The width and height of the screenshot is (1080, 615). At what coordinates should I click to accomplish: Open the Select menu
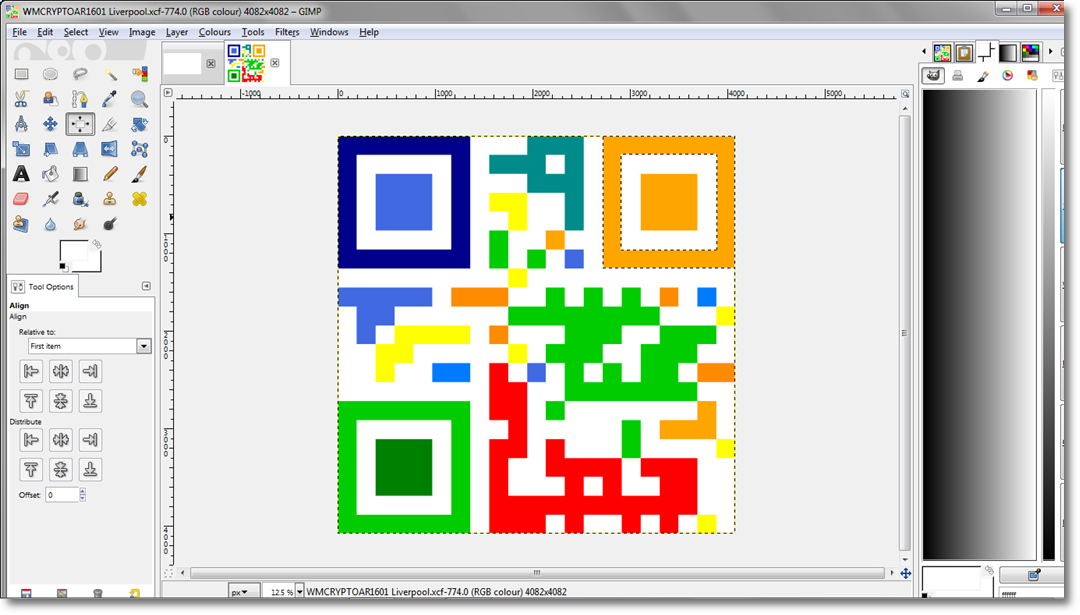[76, 32]
